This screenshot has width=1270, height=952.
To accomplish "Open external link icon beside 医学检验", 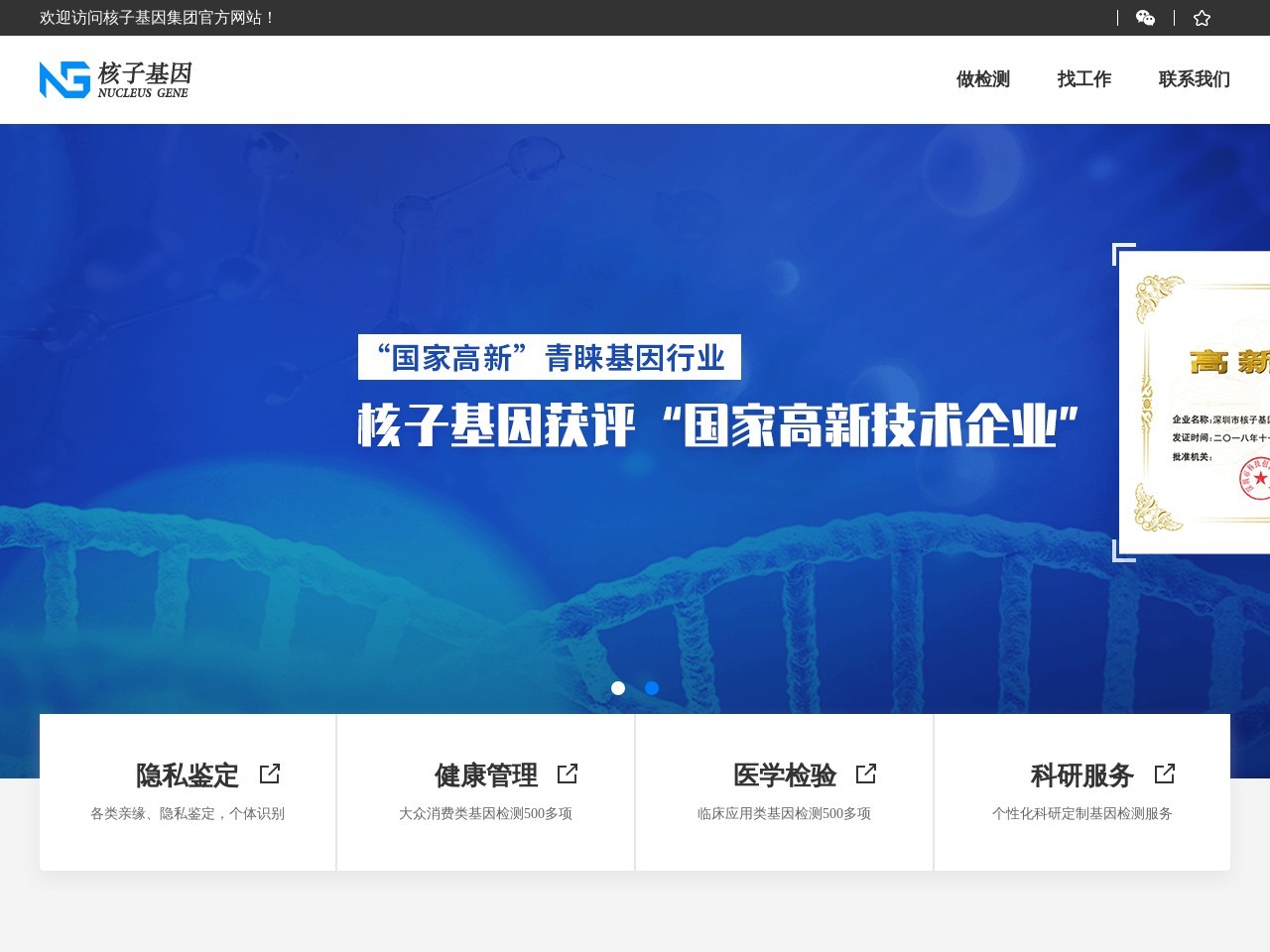I will point(866,773).
